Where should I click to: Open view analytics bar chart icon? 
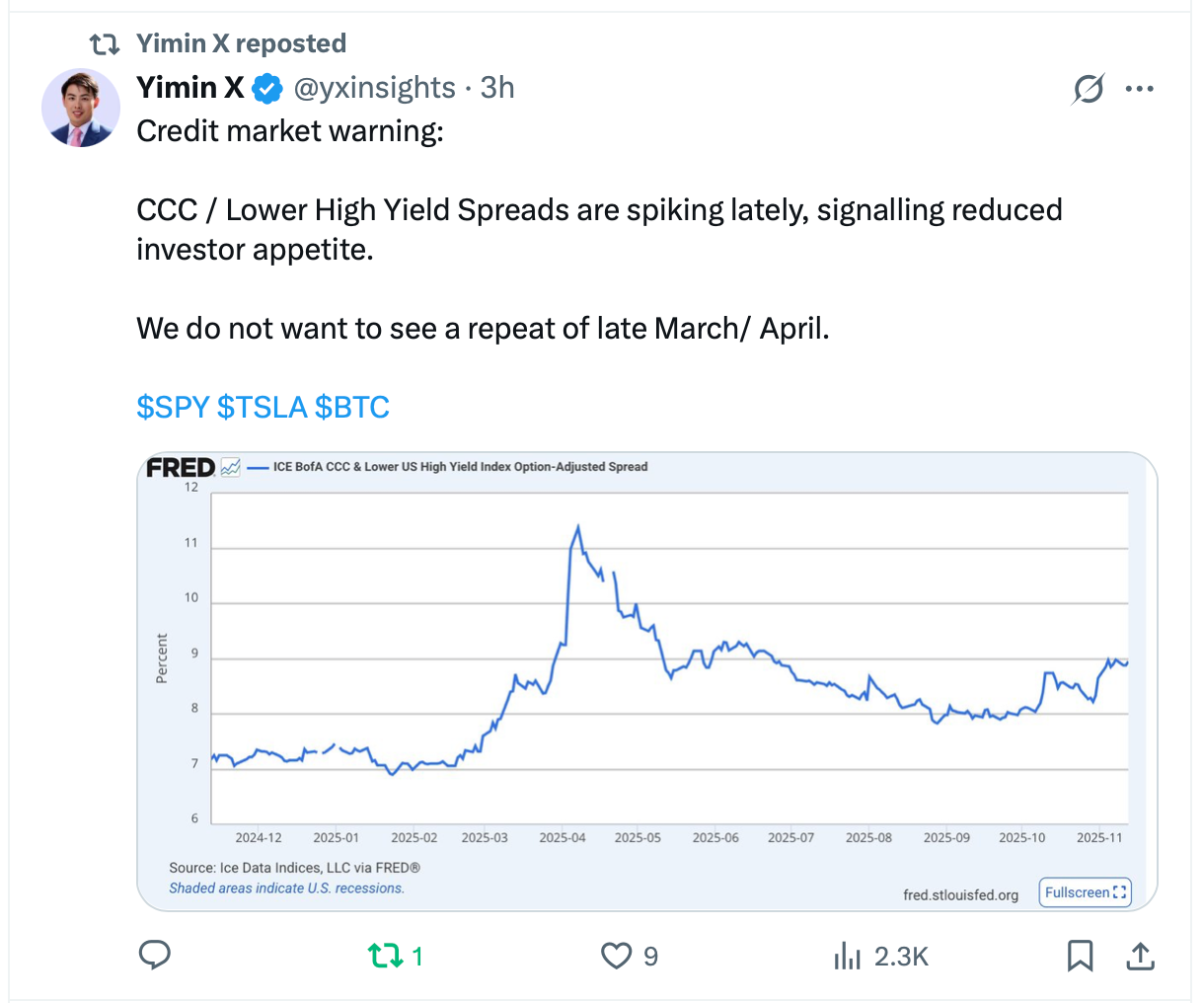847,956
